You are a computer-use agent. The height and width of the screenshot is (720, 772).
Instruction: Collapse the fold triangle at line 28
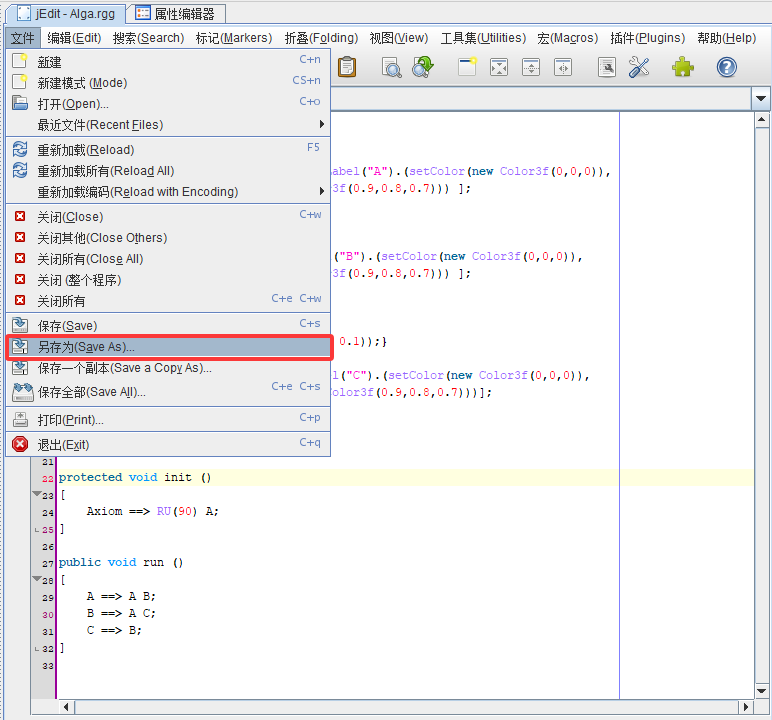click(x=36, y=578)
